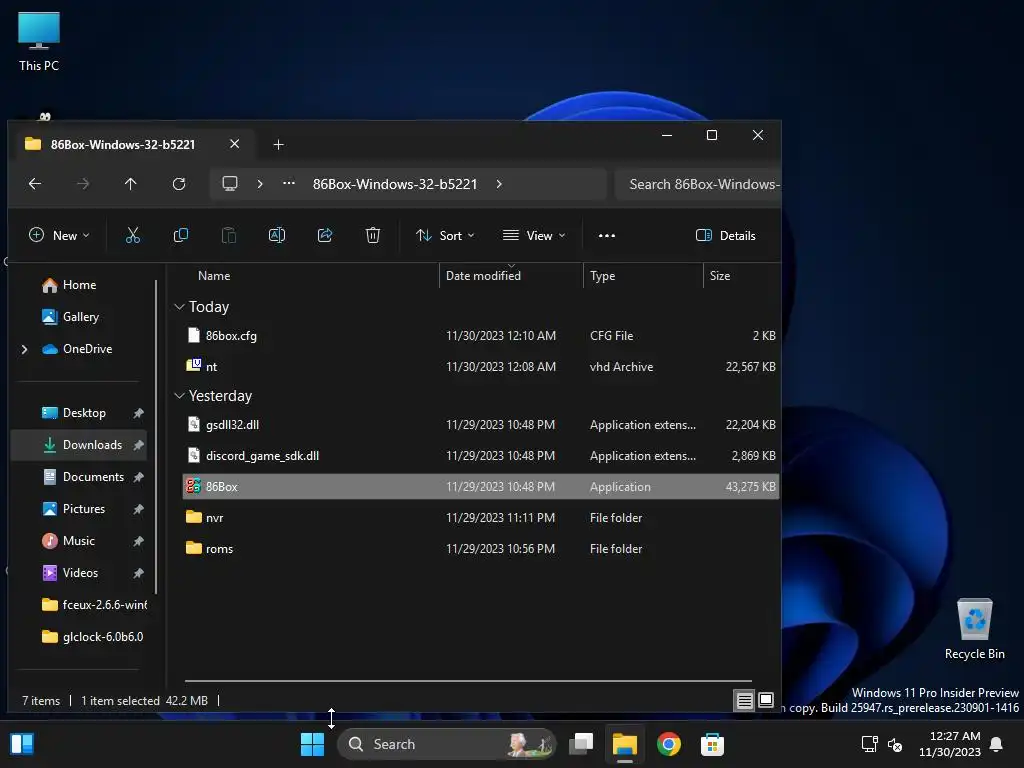1024x768 pixels.
Task: Click the Delete trash icon
Action: 373,235
